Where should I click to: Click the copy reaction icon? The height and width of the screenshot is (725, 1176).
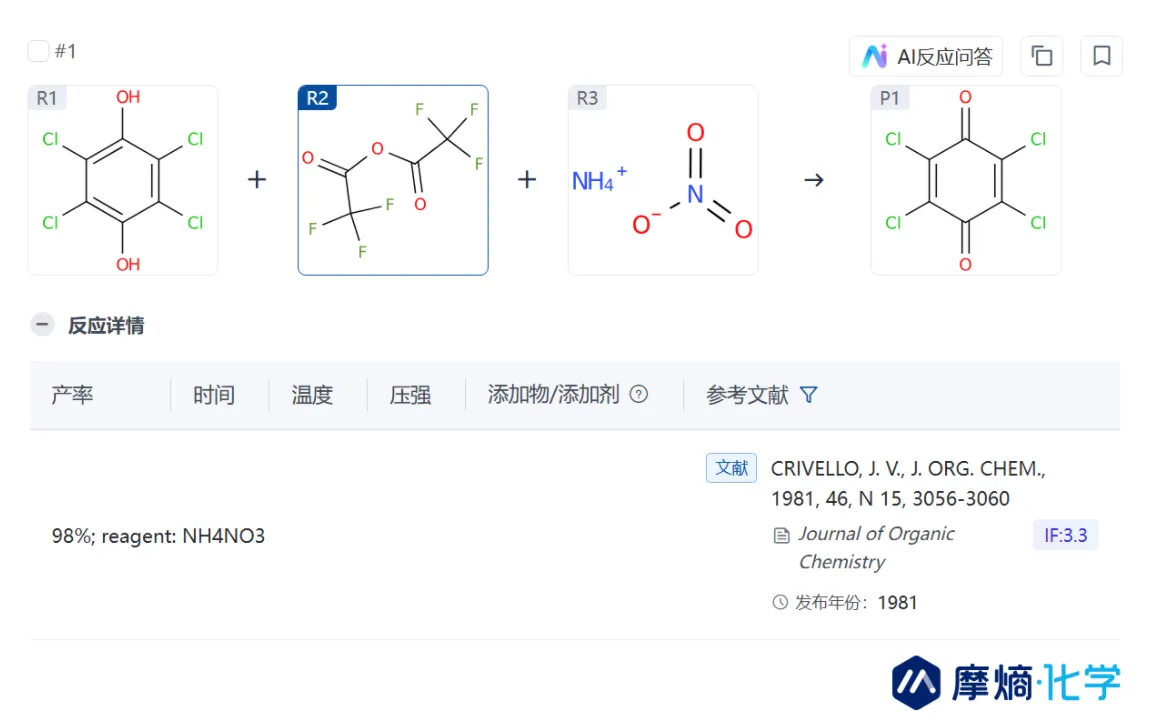[1042, 56]
